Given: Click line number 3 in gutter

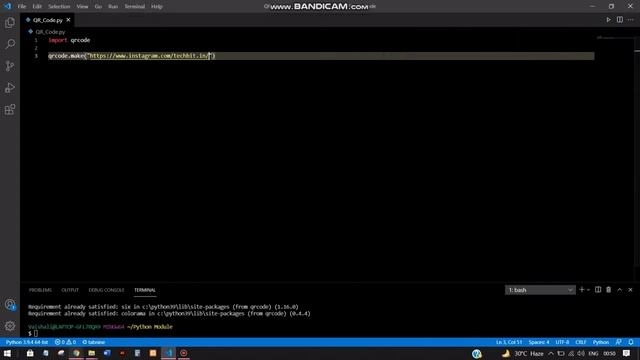Looking at the screenshot, I should pyautogui.click(x=36, y=56).
